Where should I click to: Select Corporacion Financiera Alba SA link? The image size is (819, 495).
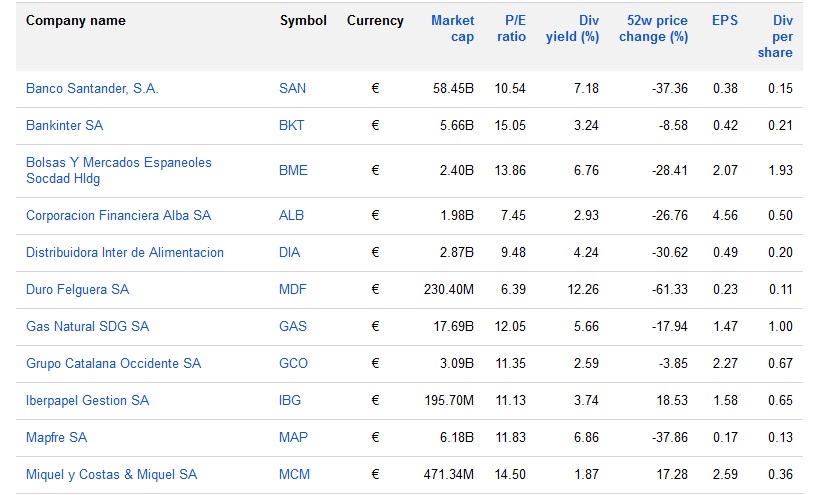pos(118,215)
